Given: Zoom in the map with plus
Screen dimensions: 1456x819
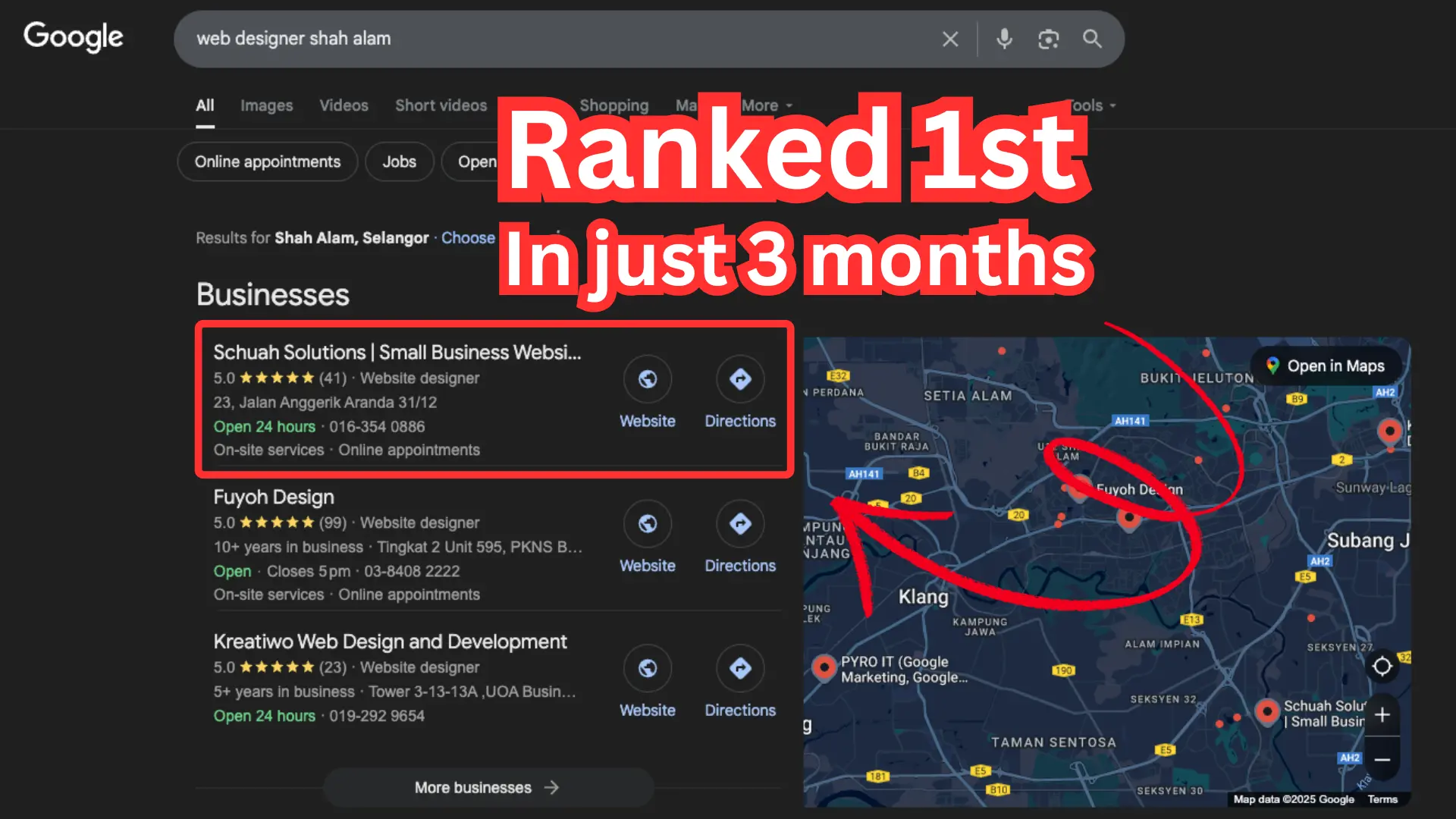Looking at the screenshot, I should point(1382,714).
